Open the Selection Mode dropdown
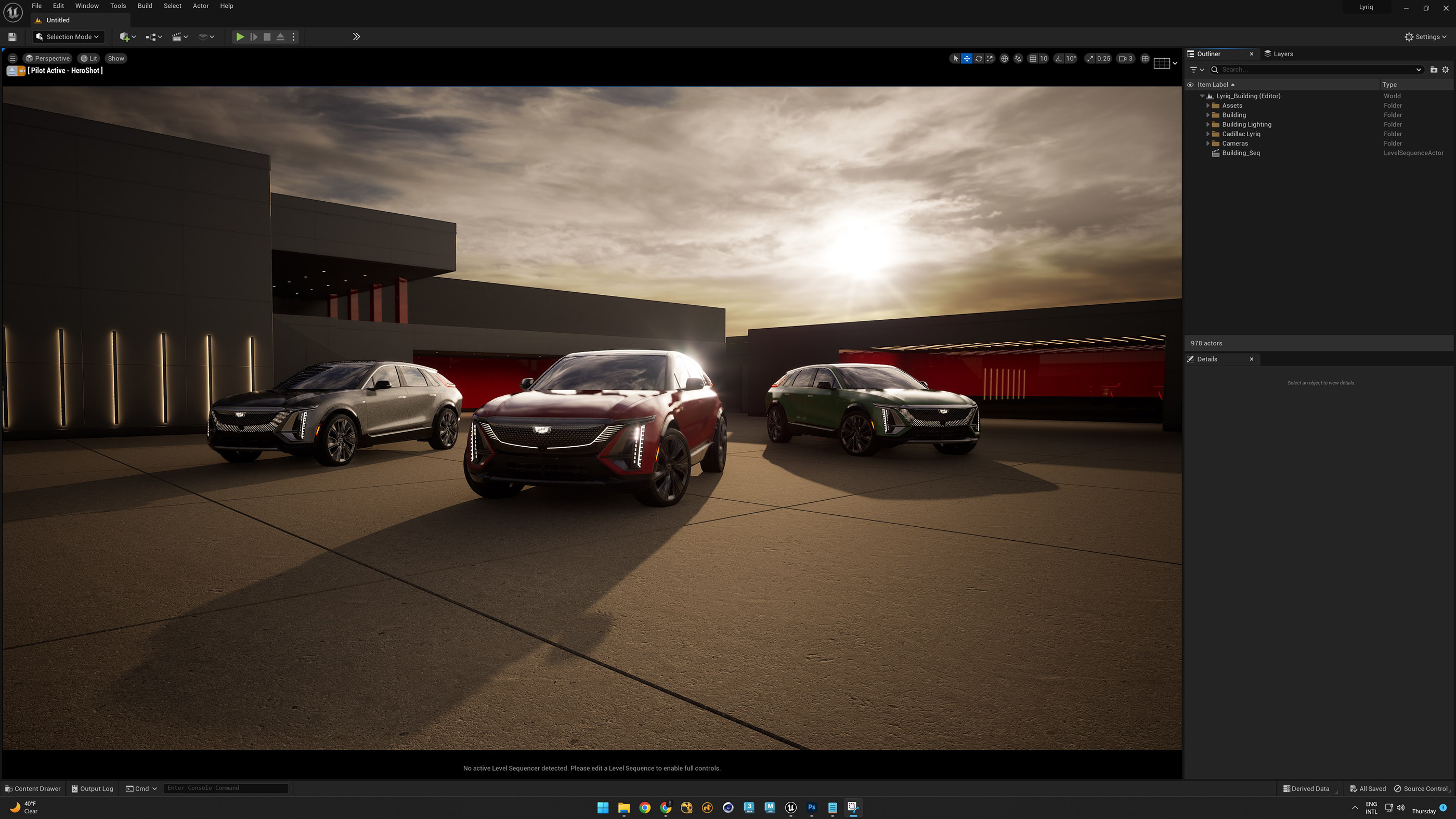 pos(68,37)
